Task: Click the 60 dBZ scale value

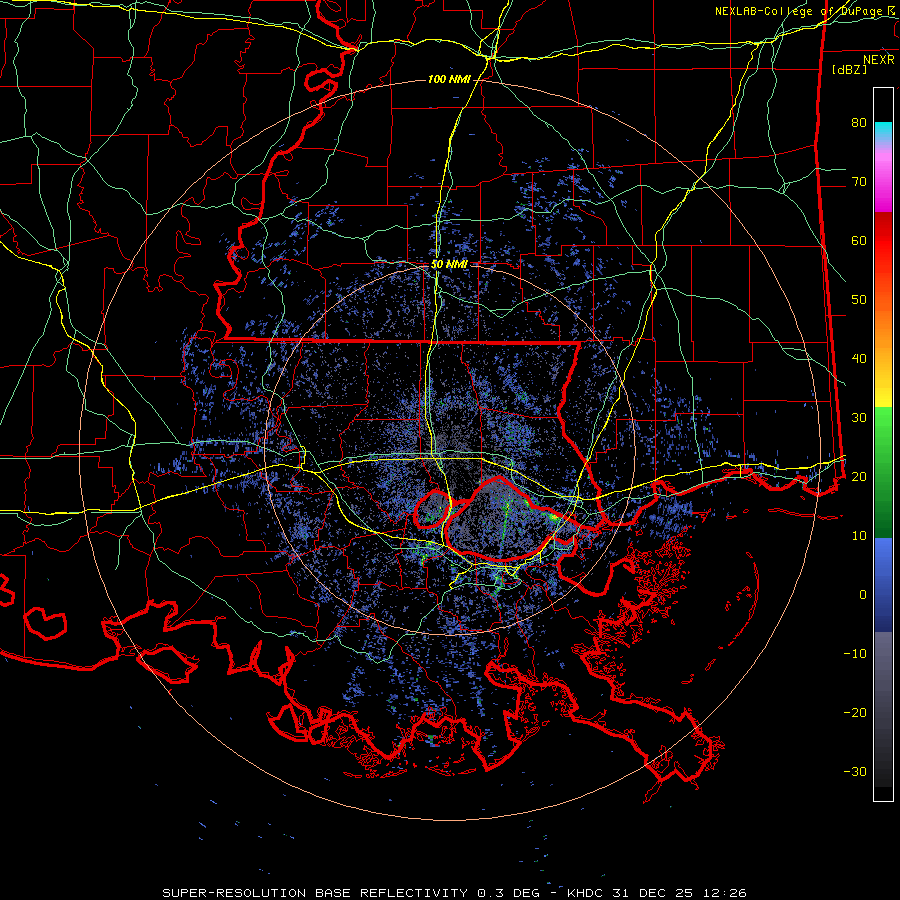Action: click(859, 240)
